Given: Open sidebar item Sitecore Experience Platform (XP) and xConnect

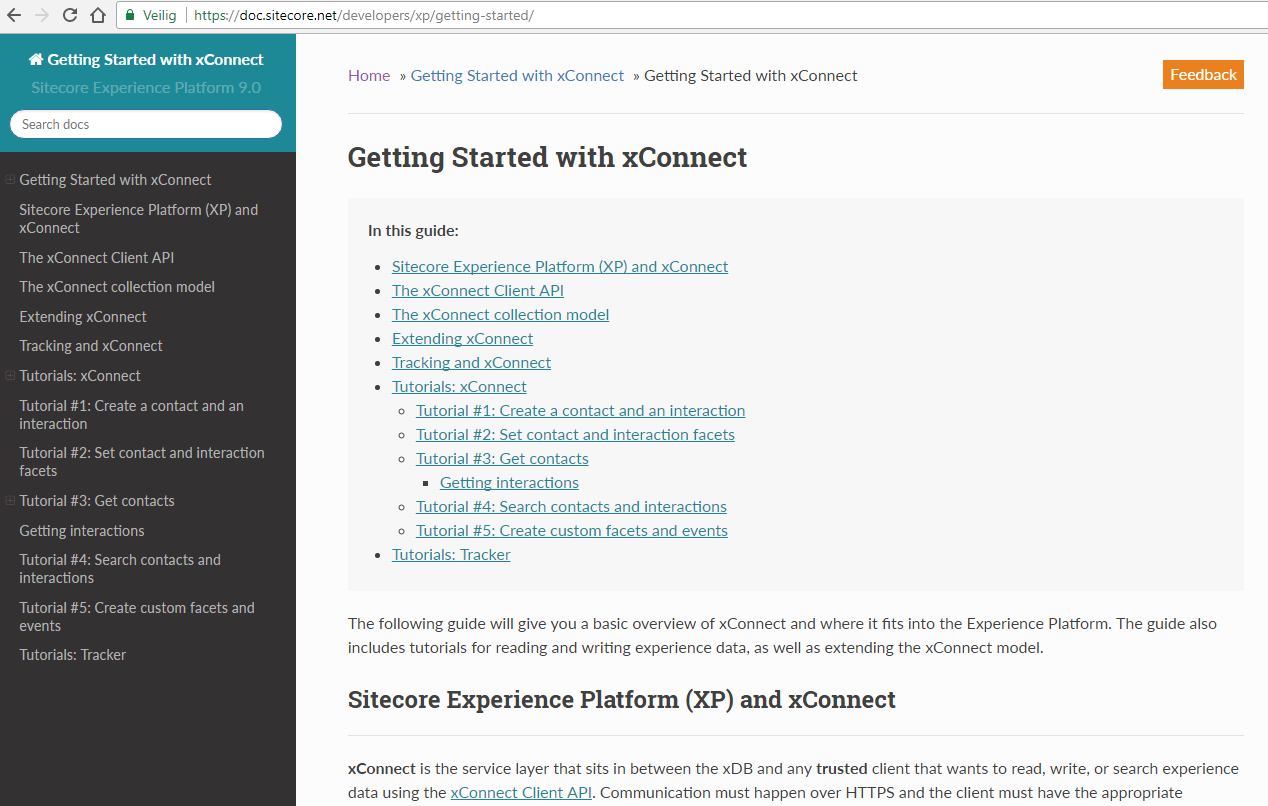Looking at the screenshot, I should [x=139, y=219].
